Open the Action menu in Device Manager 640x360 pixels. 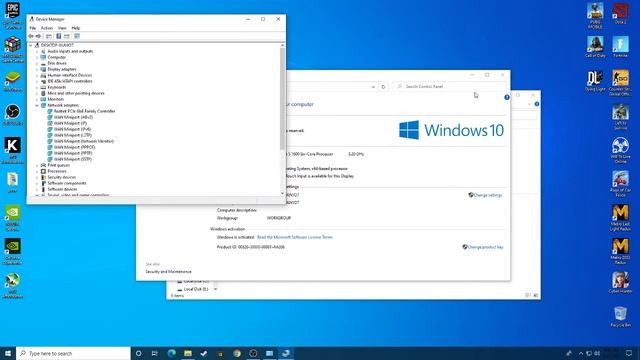click(47, 28)
